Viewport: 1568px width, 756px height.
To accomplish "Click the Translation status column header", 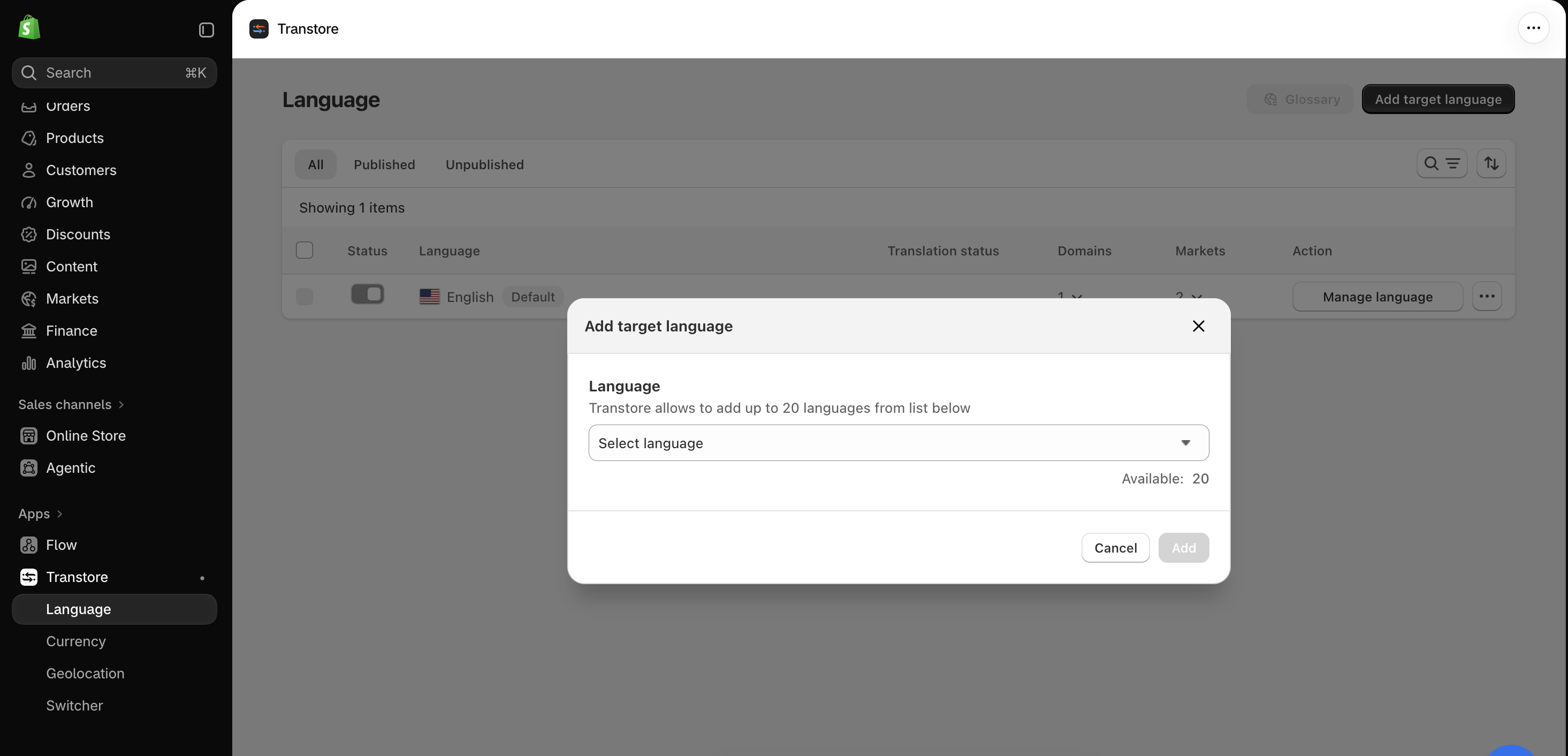I will pyautogui.click(x=943, y=251).
